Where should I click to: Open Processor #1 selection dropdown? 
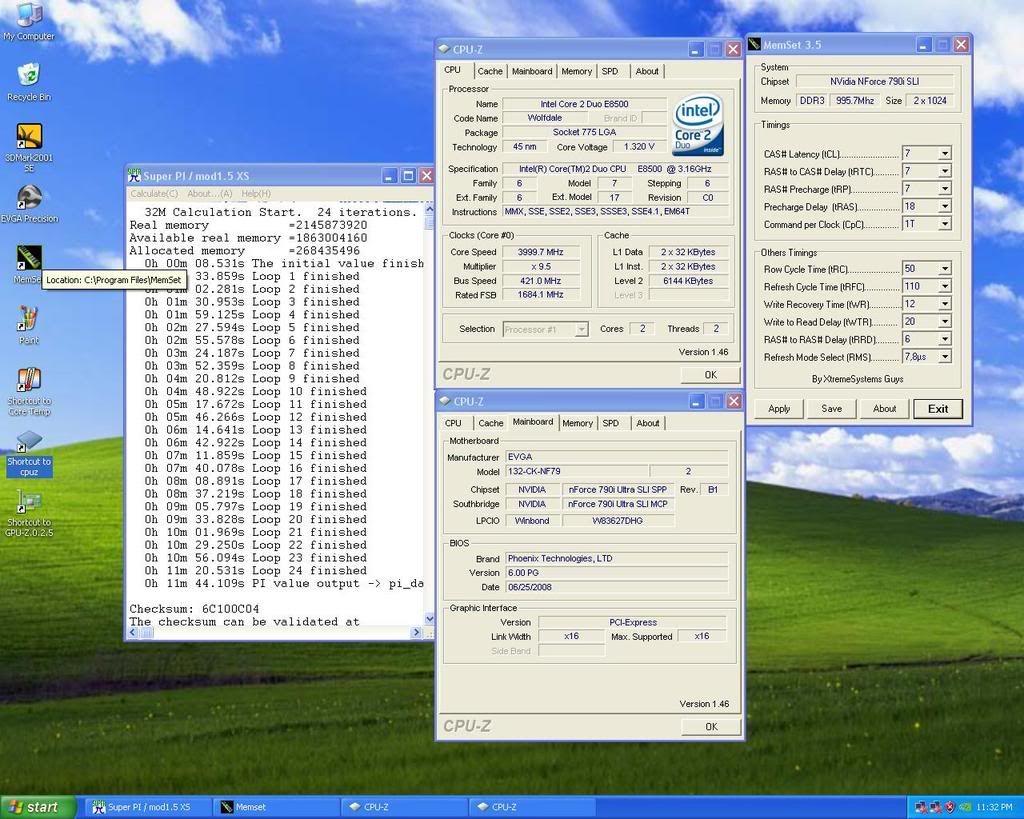click(581, 330)
